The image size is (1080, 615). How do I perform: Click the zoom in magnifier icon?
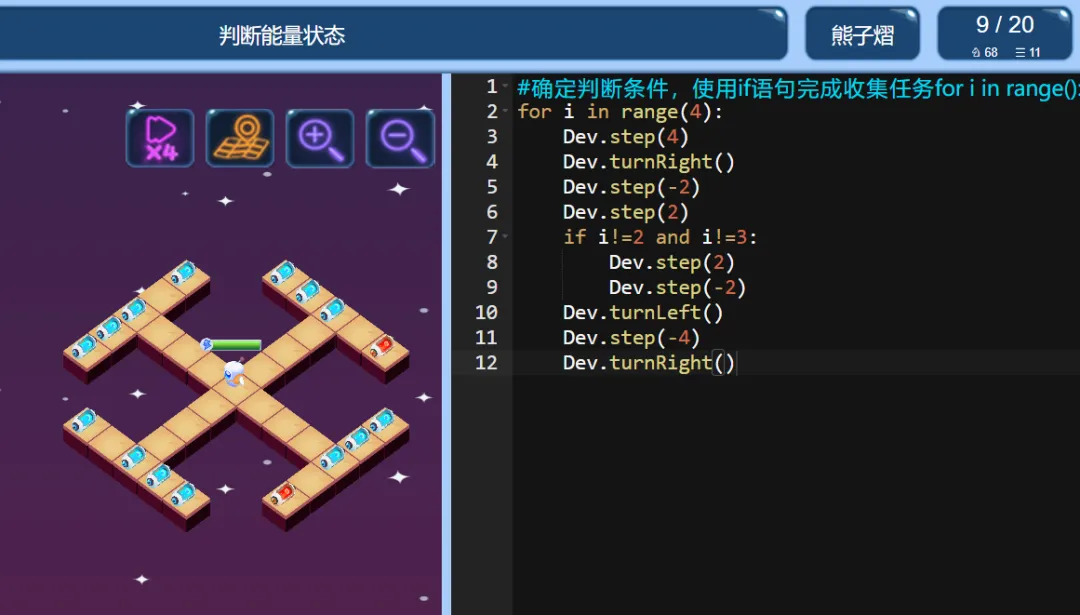pos(320,138)
